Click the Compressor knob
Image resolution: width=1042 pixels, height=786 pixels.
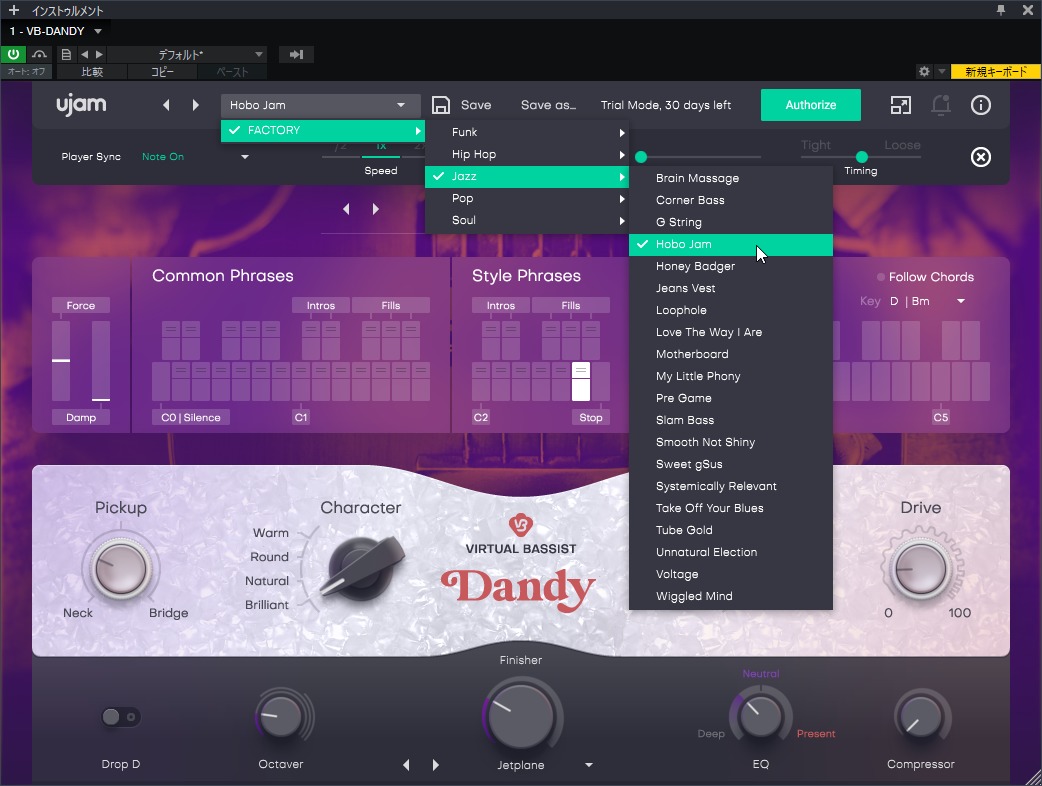pos(921,717)
